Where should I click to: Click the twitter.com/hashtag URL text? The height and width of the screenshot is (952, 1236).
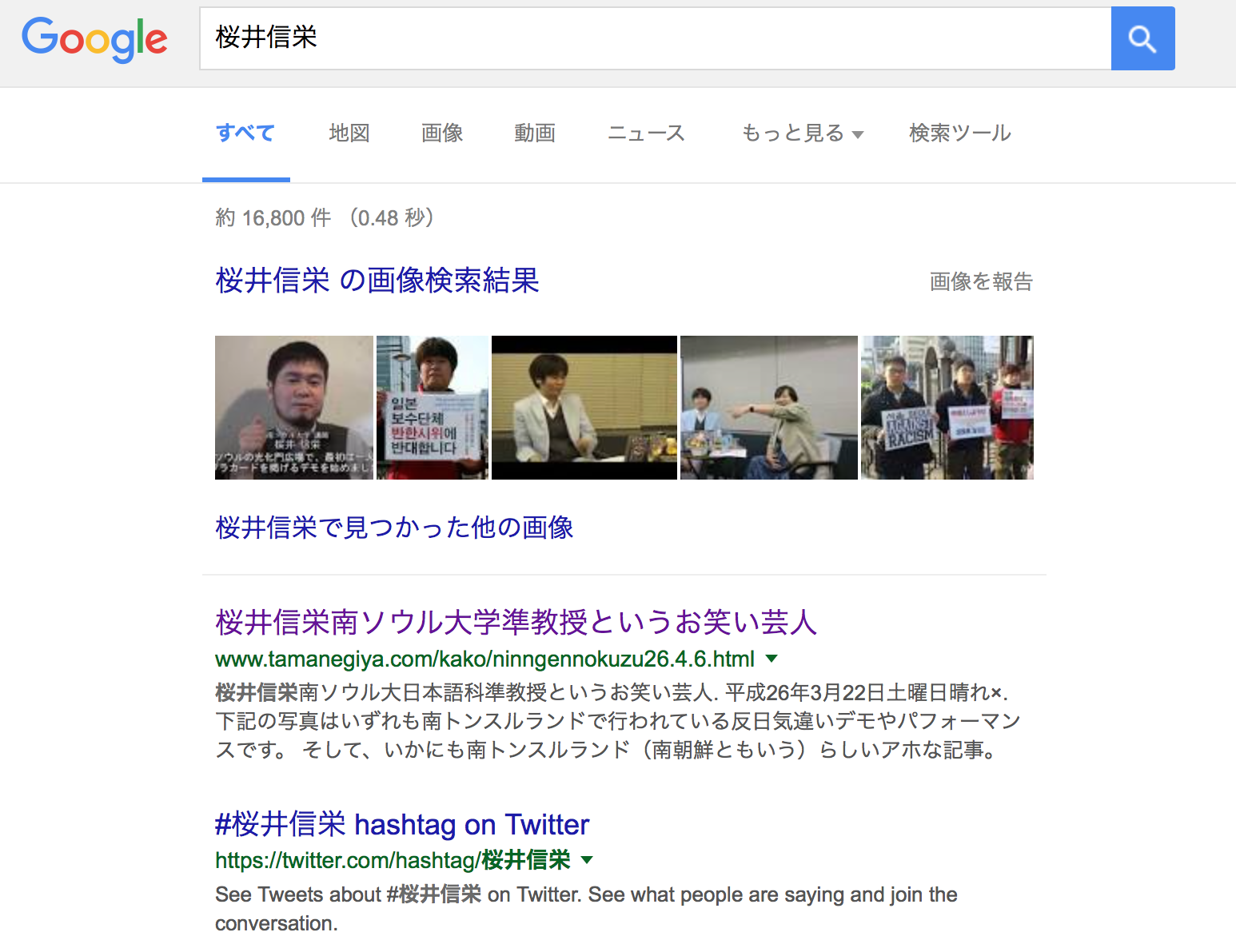[393, 861]
